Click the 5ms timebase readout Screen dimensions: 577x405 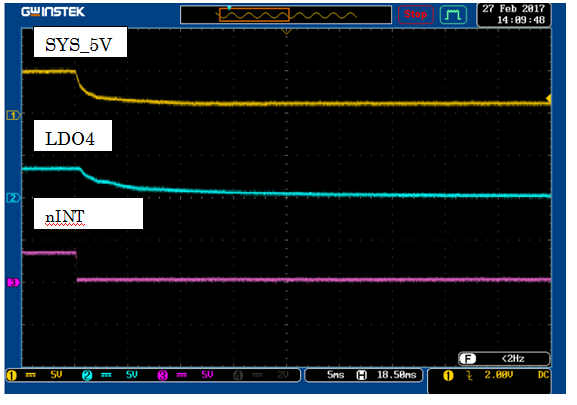click(336, 375)
